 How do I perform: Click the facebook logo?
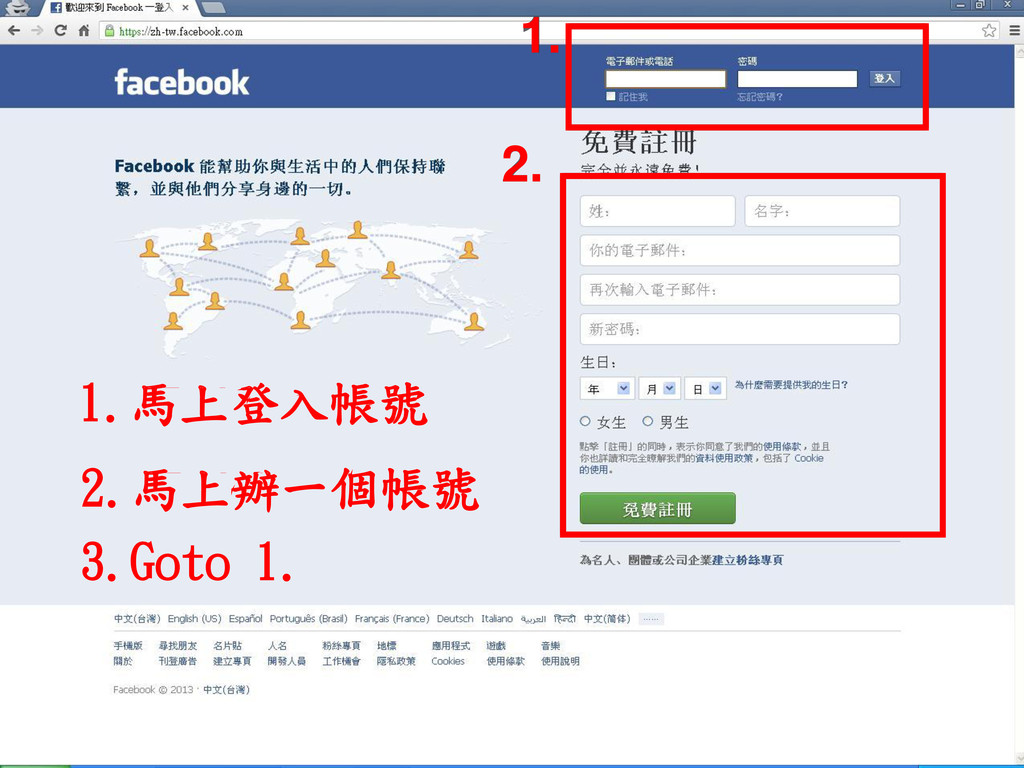(x=182, y=83)
